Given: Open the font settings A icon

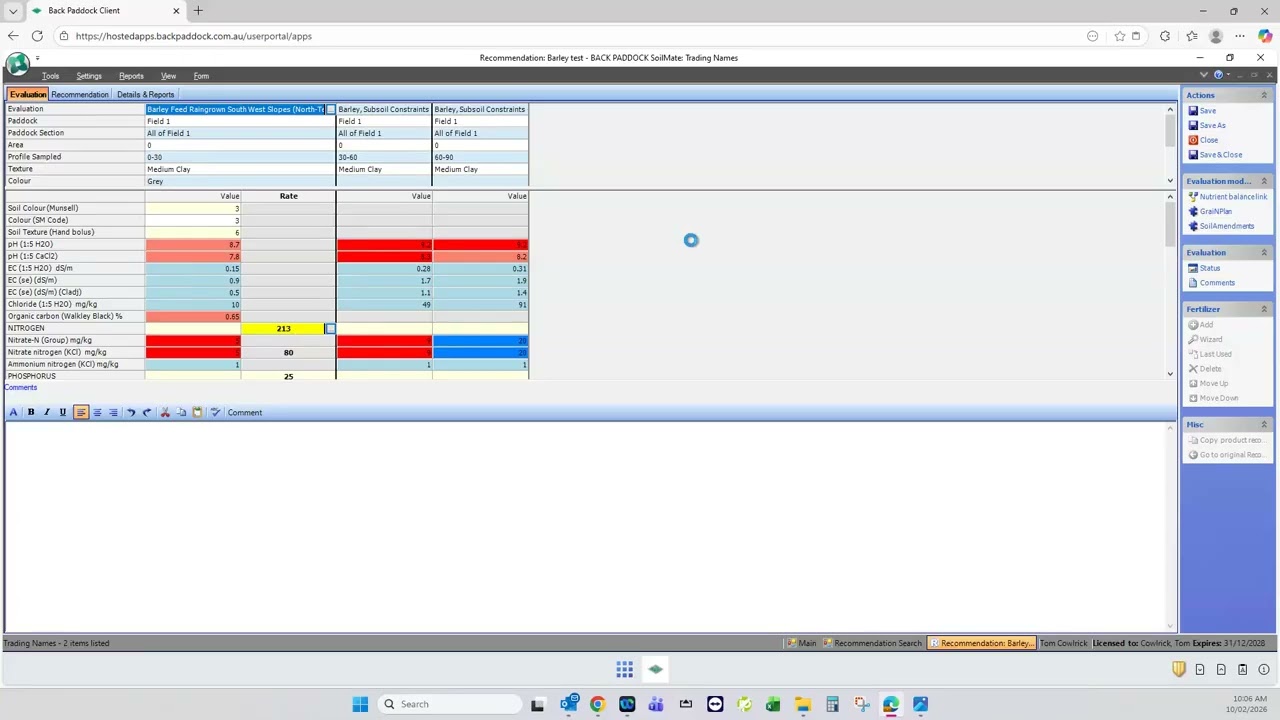Looking at the screenshot, I should coord(14,412).
